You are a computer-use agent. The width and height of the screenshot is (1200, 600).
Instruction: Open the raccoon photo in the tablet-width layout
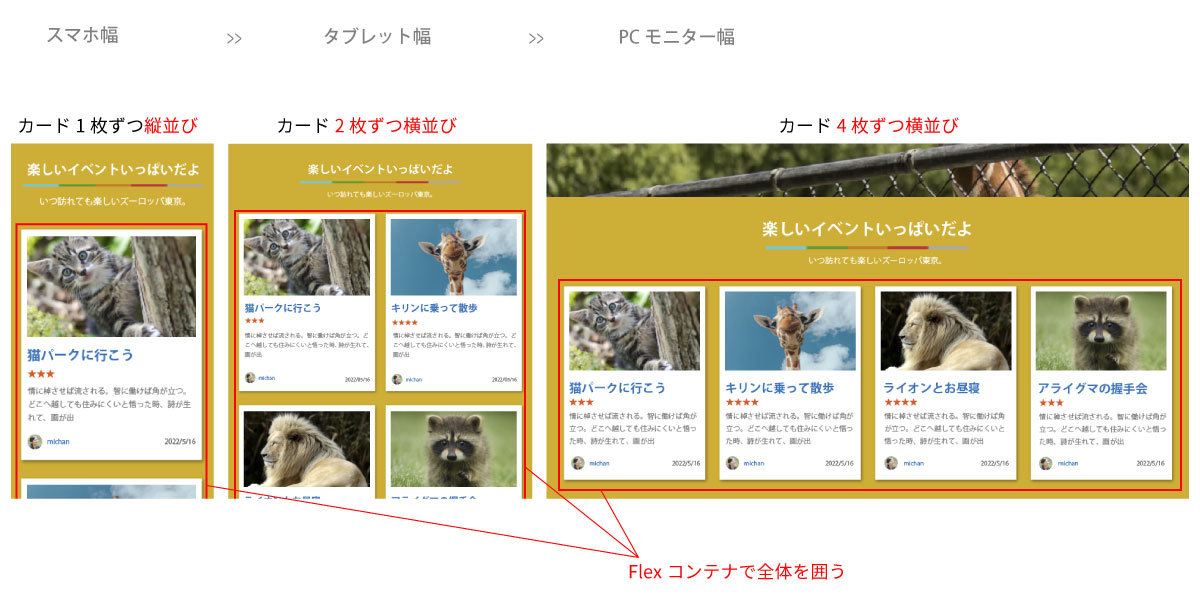(x=454, y=449)
